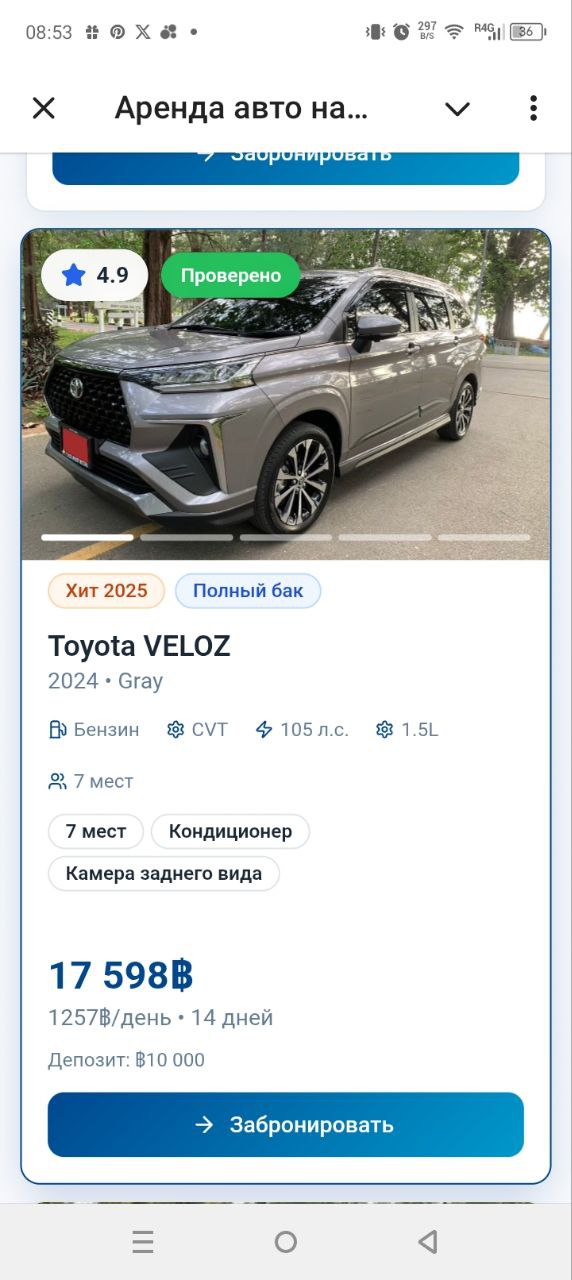Open the Toyota VELOZ car photo
This screenshot has width=572, height=1280.
click(286, 395)
